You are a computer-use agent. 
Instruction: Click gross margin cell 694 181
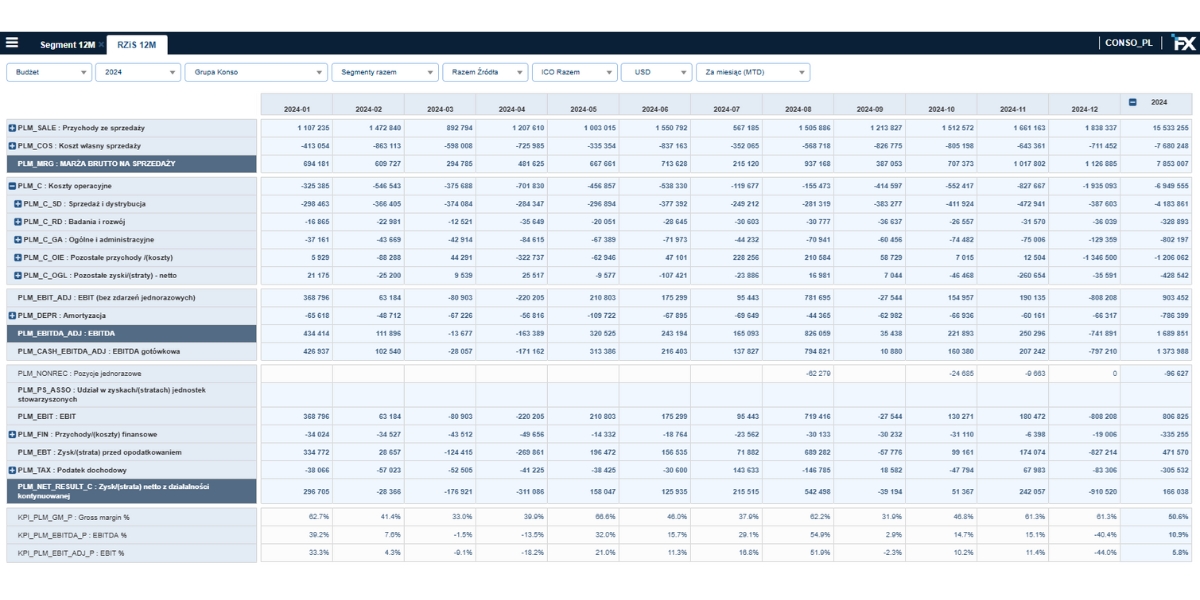coord(296,163)
